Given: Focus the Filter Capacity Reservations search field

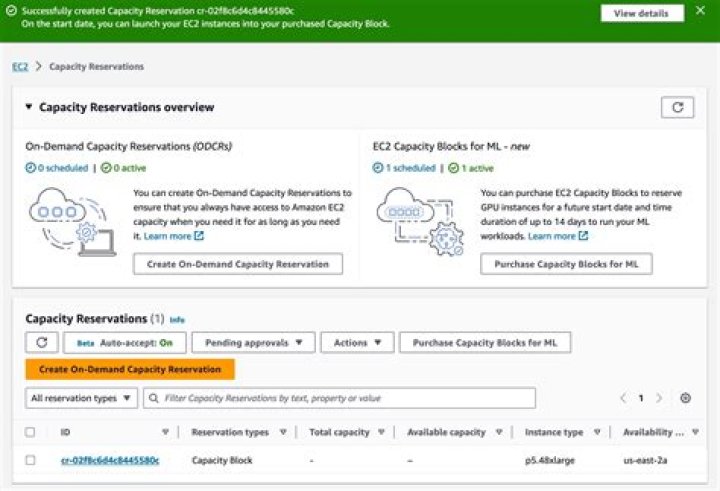Looking at the screenshot, I should (340, 398).
